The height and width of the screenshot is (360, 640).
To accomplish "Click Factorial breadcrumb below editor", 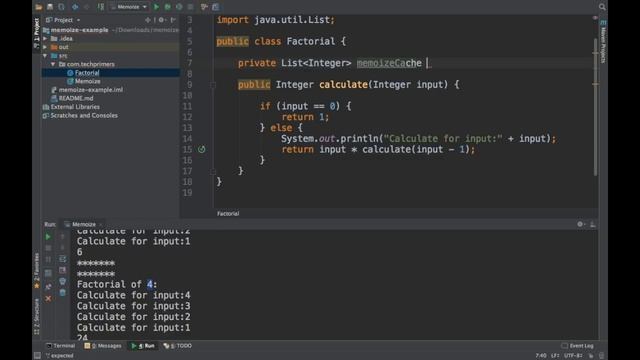I will pos(228,213).
